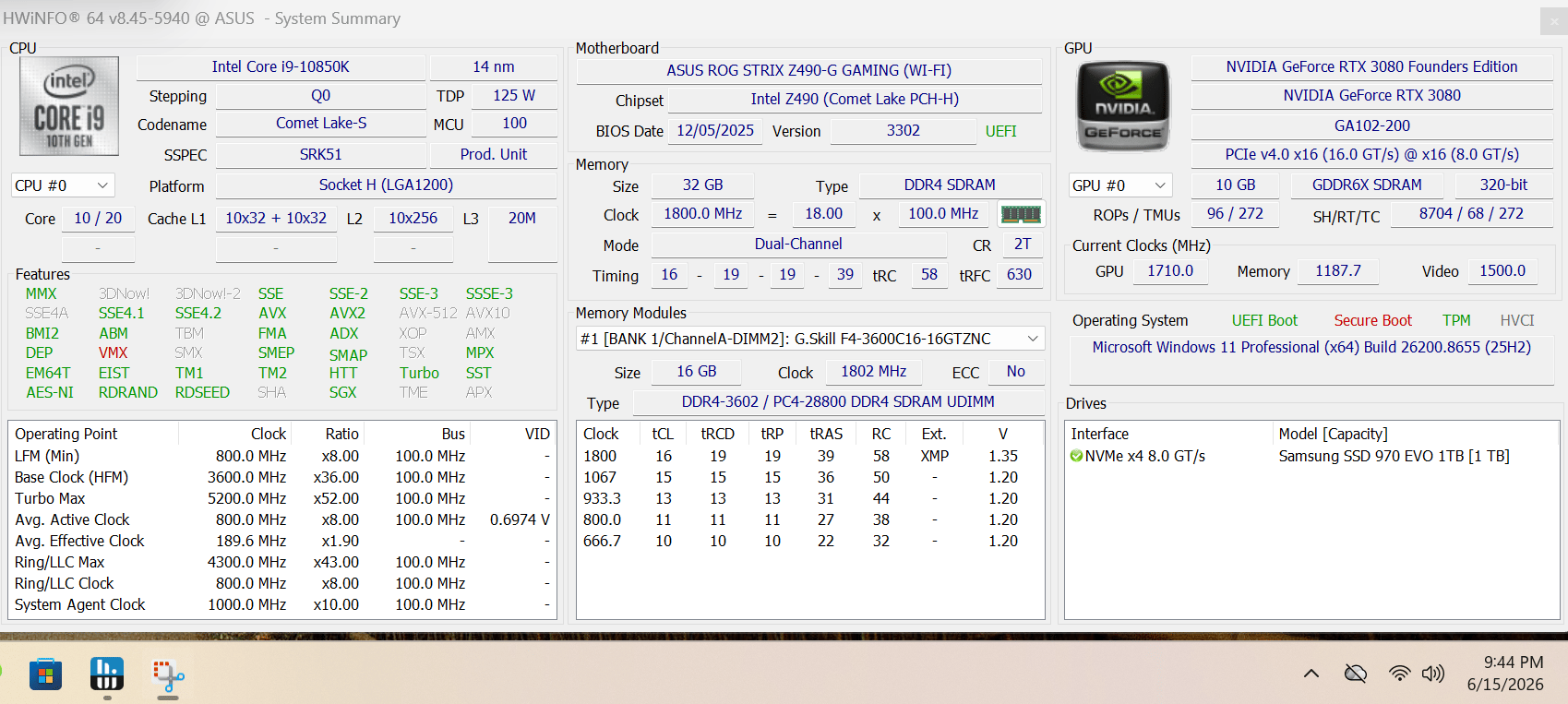Open the CPU #0 selector dropdown

tap(63, 185)
